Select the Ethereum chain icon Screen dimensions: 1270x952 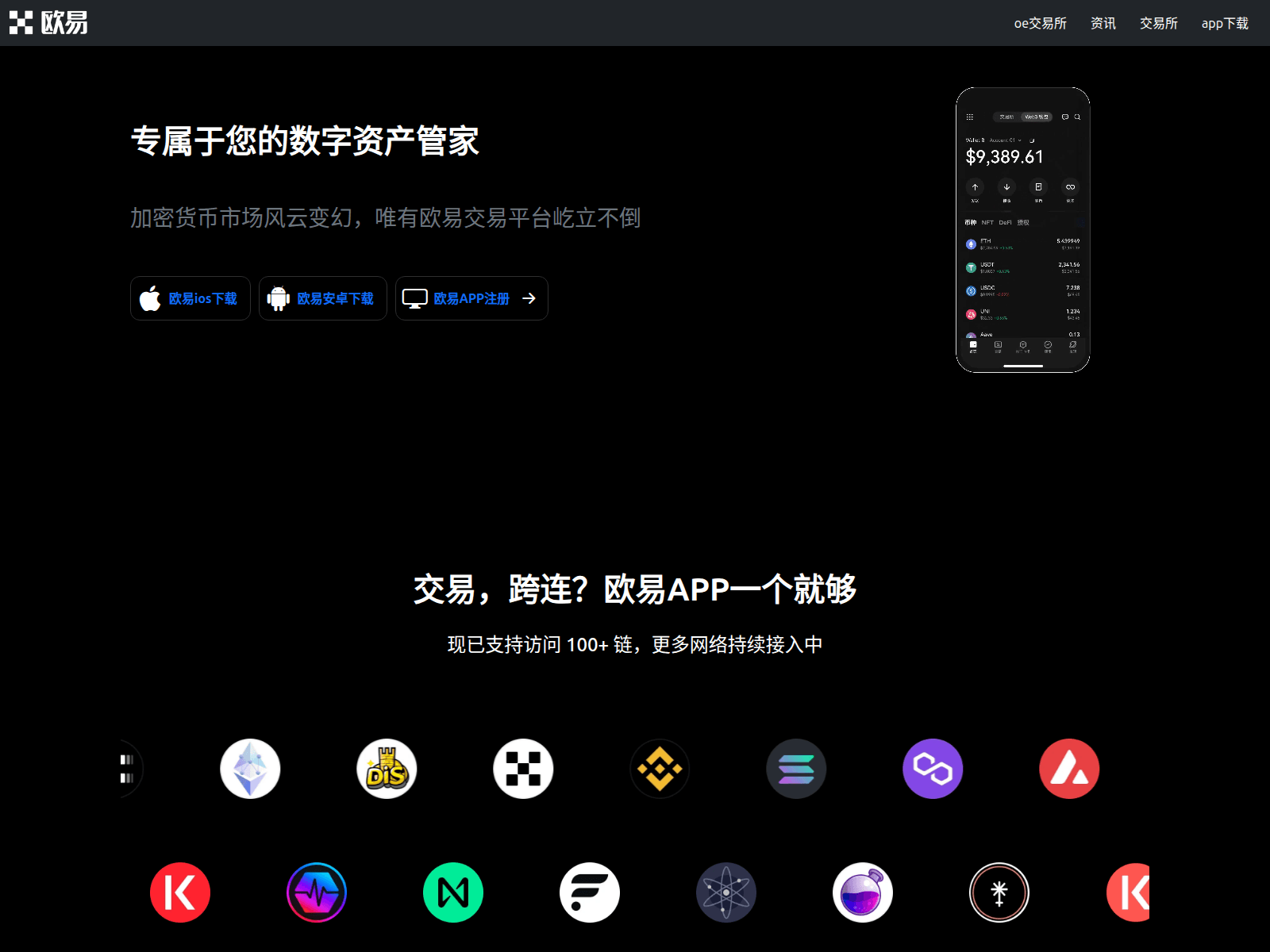coord(250,769)
